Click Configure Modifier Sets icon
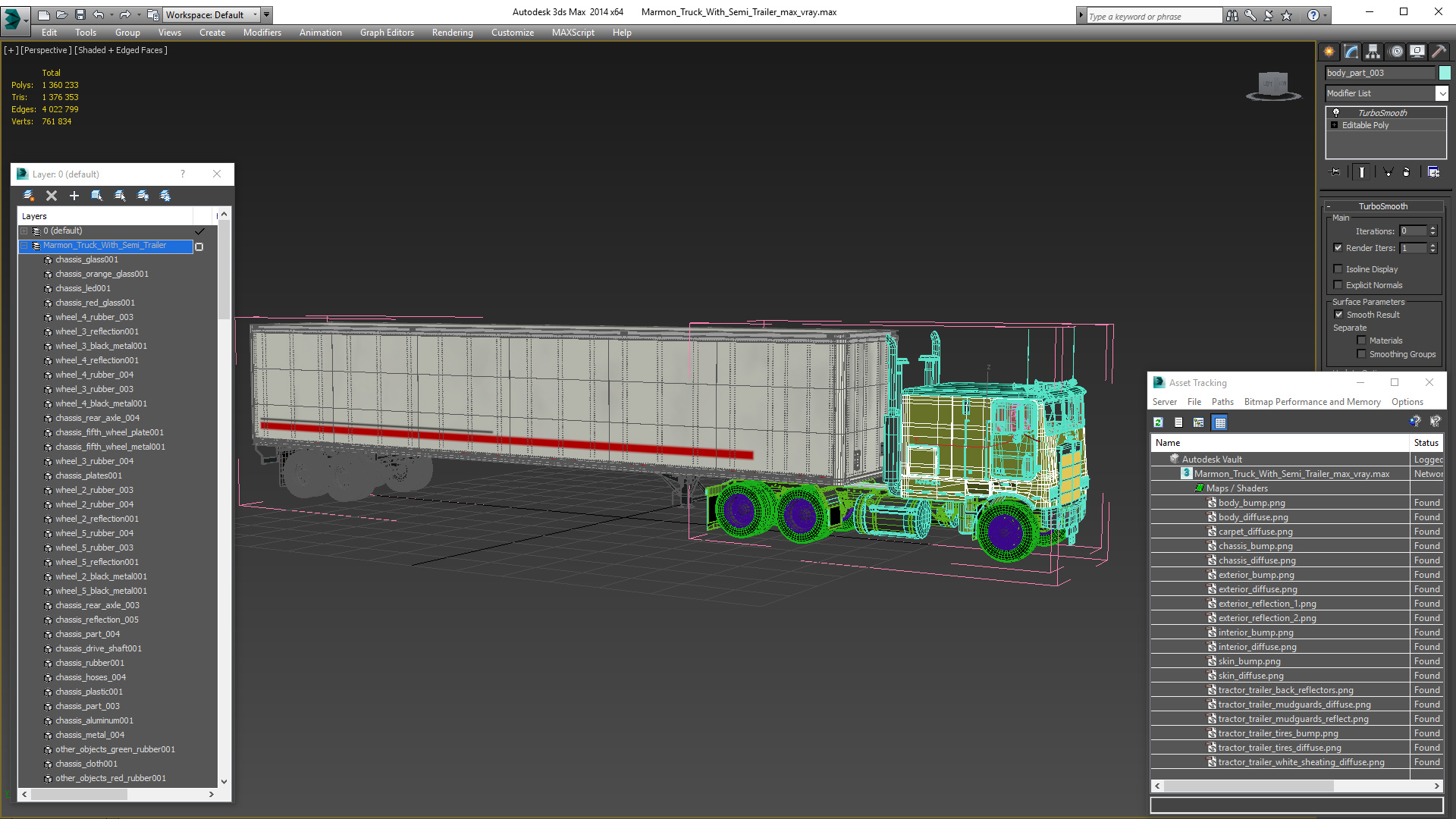1456x819 pixels. click(x=1433, y=172)
